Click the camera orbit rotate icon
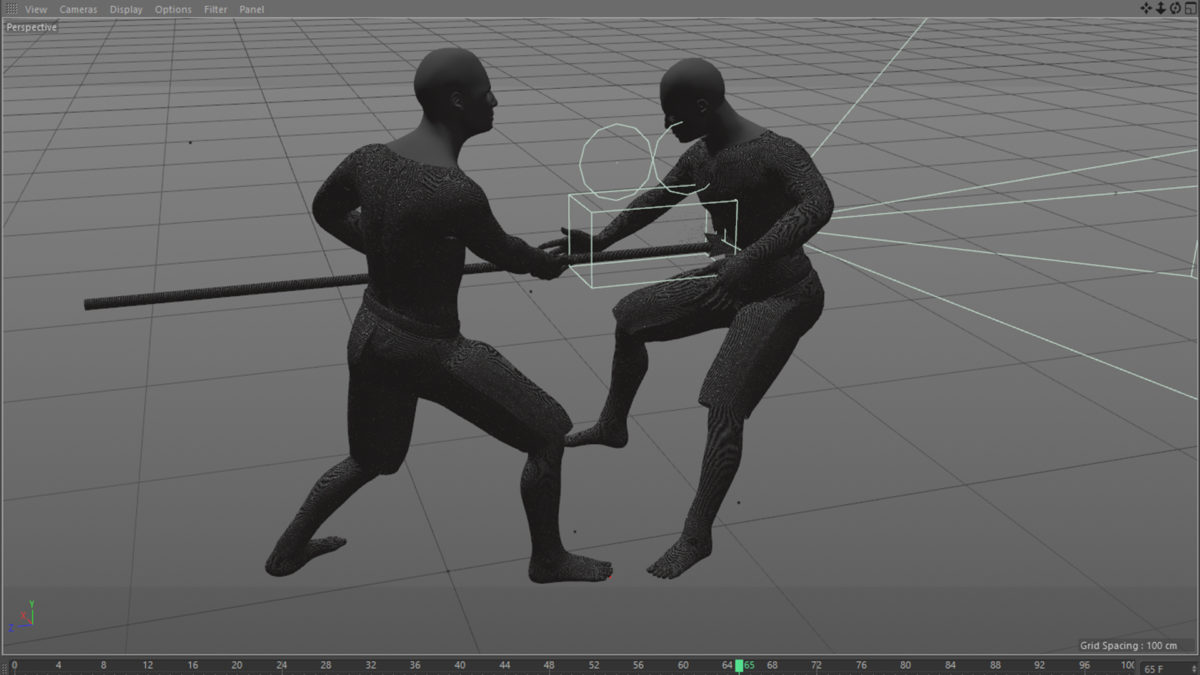Screen dimensions: 1200x675 pyautogui.click(x=1175, y=8)
